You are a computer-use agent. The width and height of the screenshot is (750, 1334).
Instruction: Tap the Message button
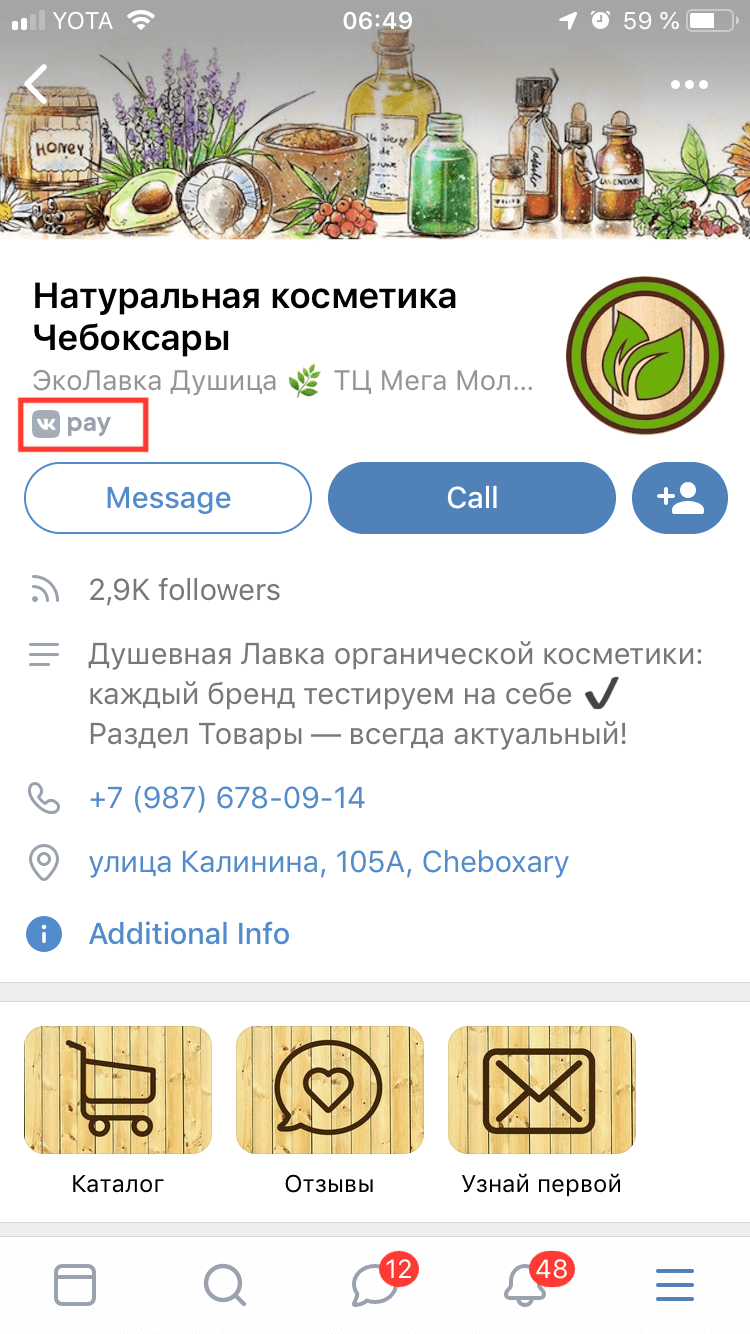click(x=168, y=498)
